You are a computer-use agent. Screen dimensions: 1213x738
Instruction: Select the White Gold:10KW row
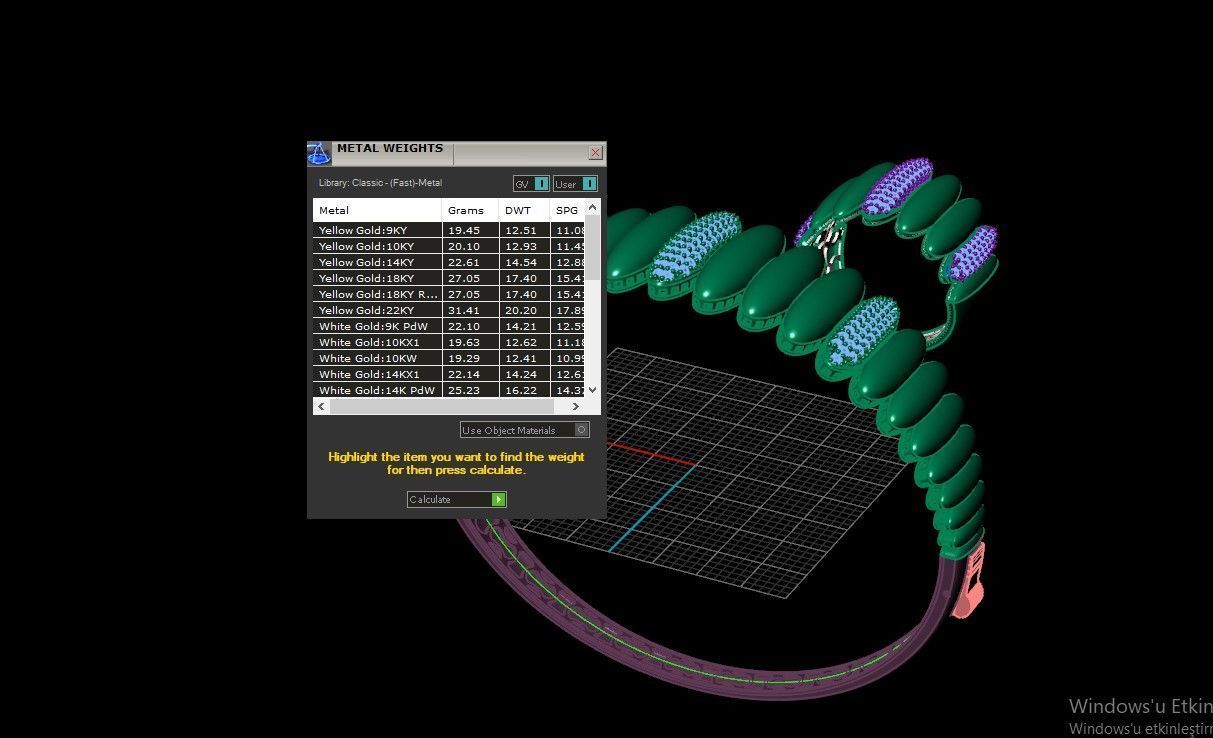tap(449, 358)
